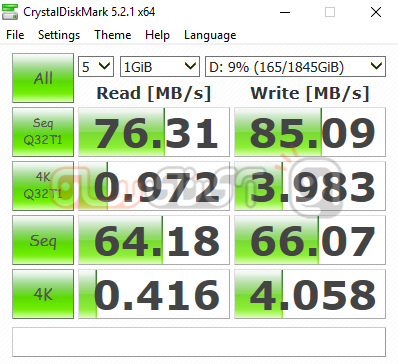Screen dimensions: 398x364
Task: Open the File menu
Action: (x=15, y=35)
